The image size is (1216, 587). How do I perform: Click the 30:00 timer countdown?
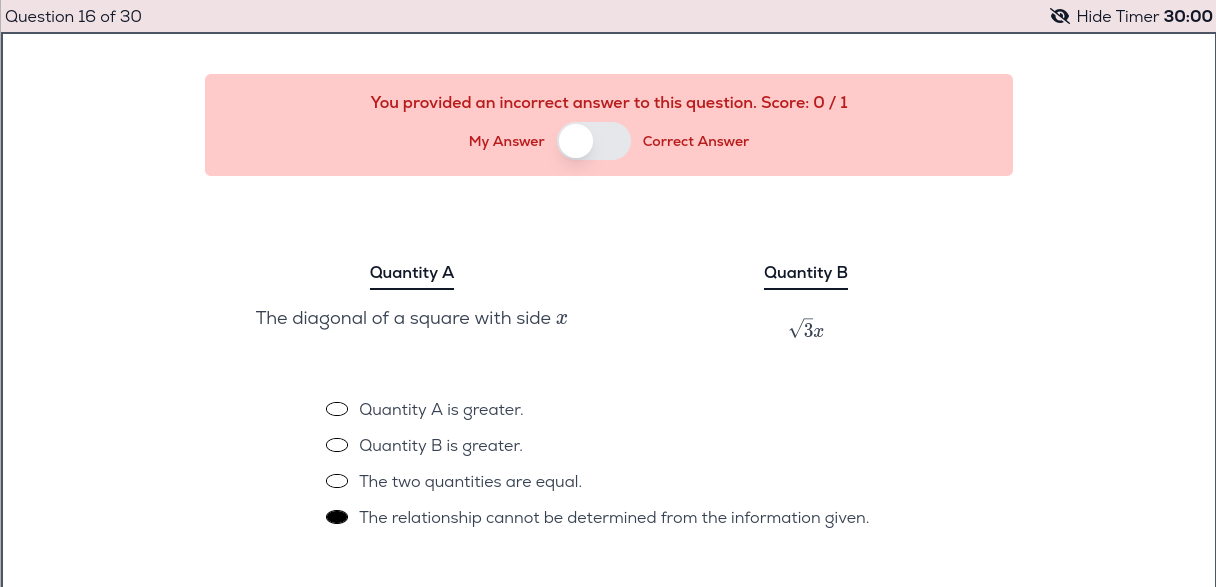(1188, 16)
